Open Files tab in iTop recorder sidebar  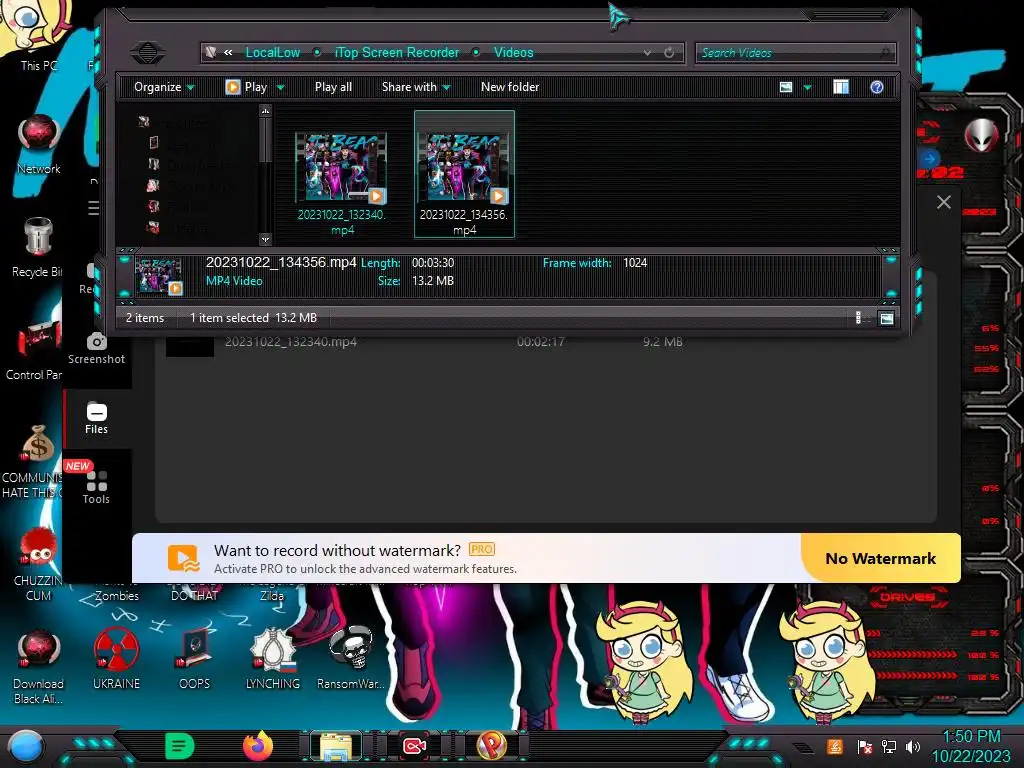pos(96,418)
